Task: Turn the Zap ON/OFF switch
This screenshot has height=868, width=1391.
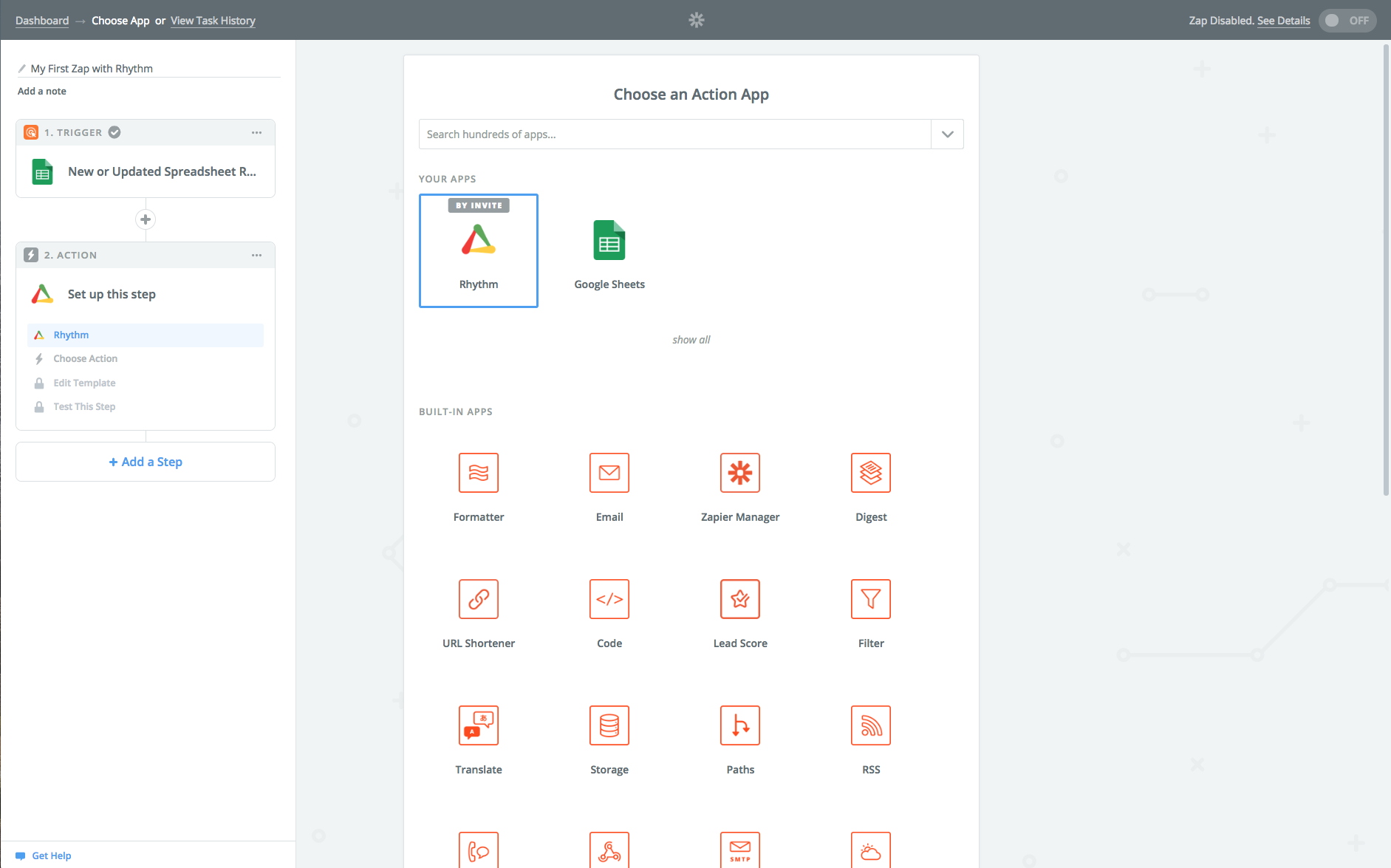Action: point(1347,21)
